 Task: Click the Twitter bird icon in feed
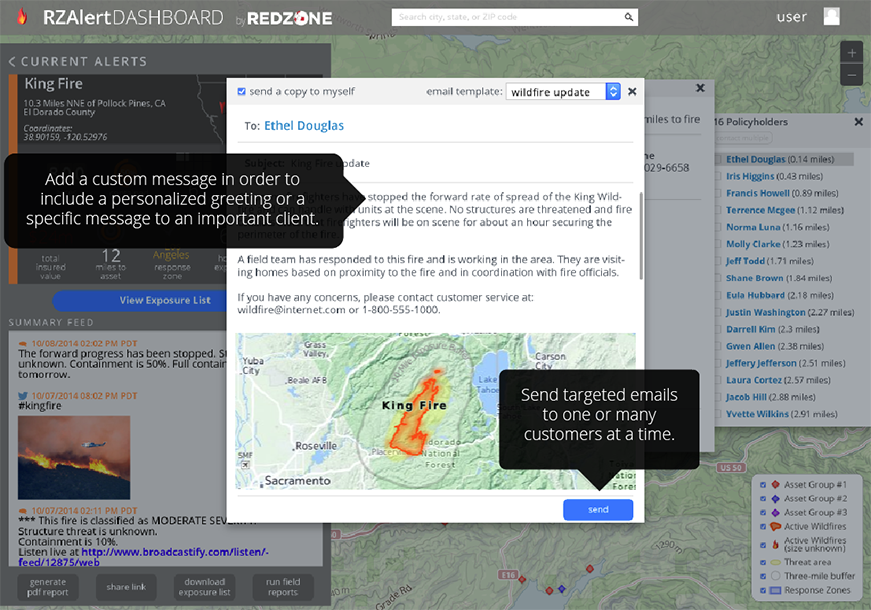23,396
